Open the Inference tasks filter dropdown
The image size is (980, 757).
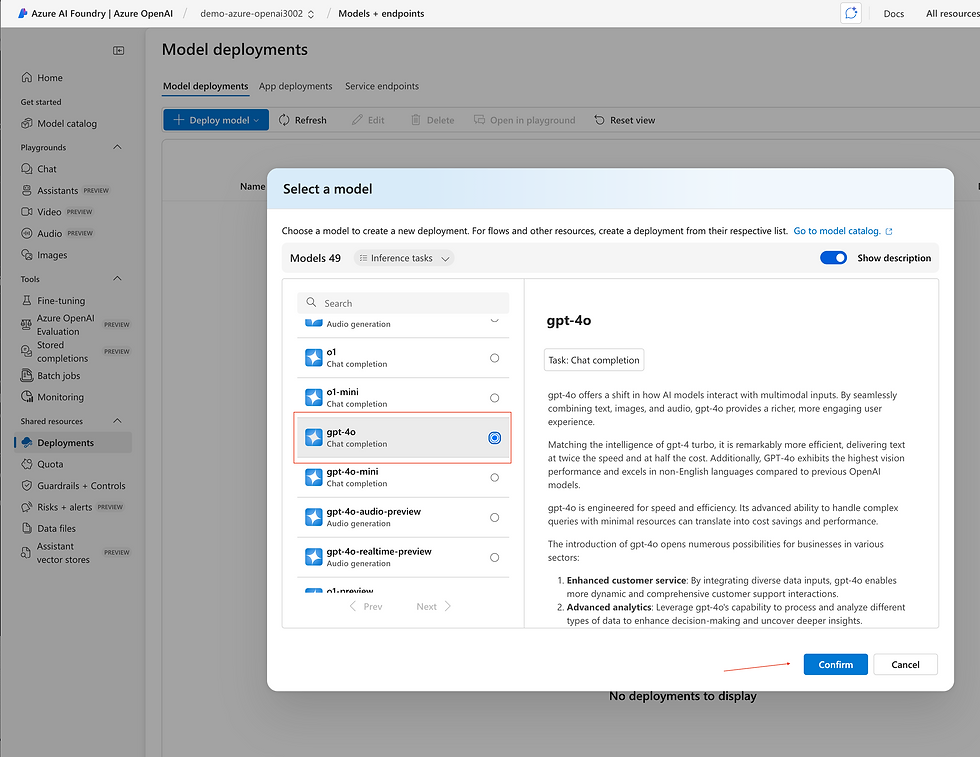(x=404, y=258)
